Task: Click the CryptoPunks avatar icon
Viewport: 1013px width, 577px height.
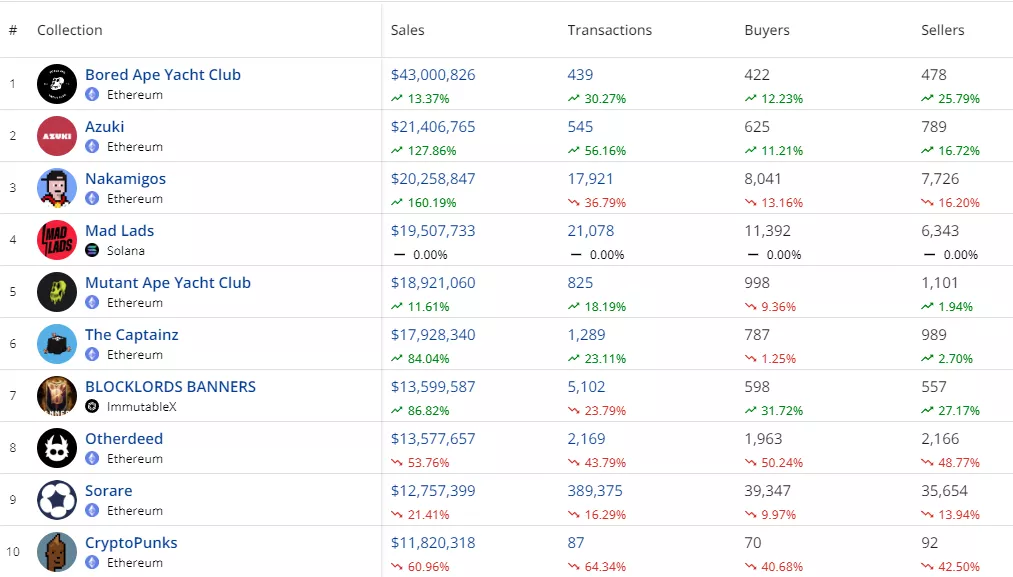Action: [57, 552]
